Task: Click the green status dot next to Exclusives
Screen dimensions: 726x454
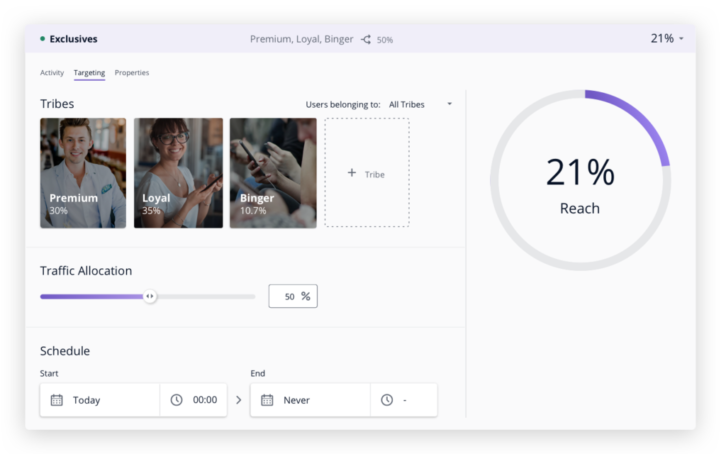Action: pyautogui.click(x=43, y=39)
